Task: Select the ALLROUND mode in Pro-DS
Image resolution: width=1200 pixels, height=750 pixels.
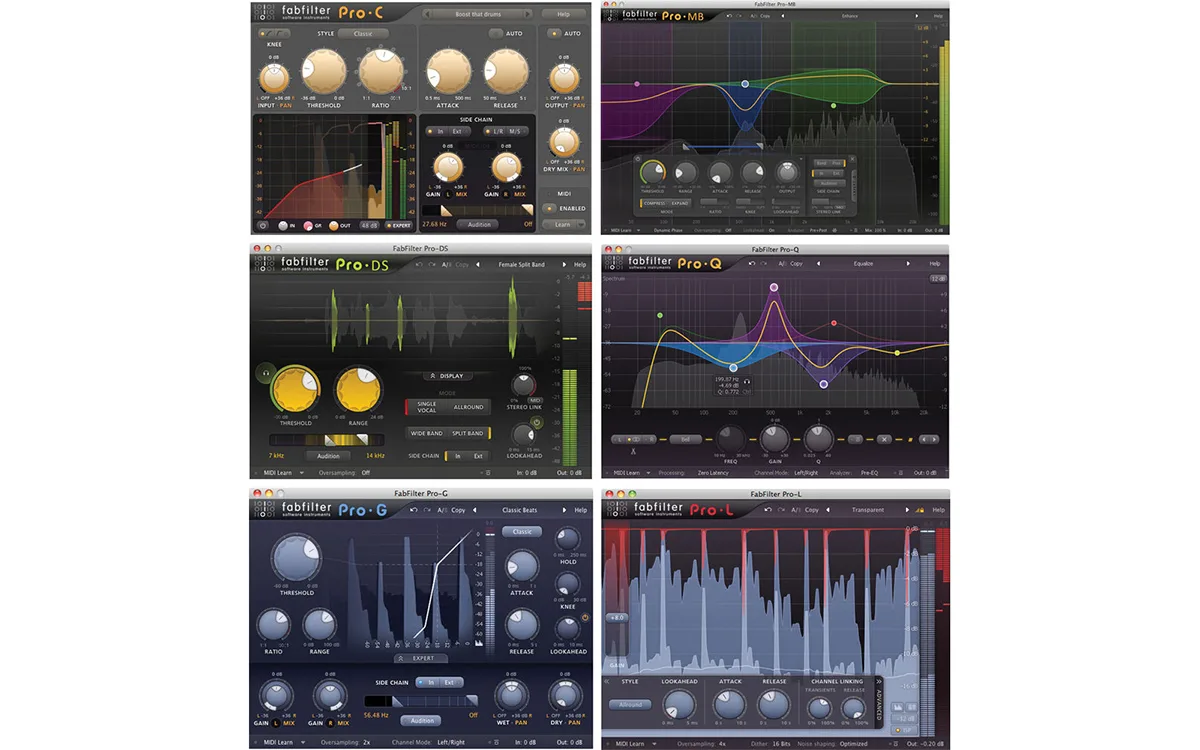Action: coord(468,406)
